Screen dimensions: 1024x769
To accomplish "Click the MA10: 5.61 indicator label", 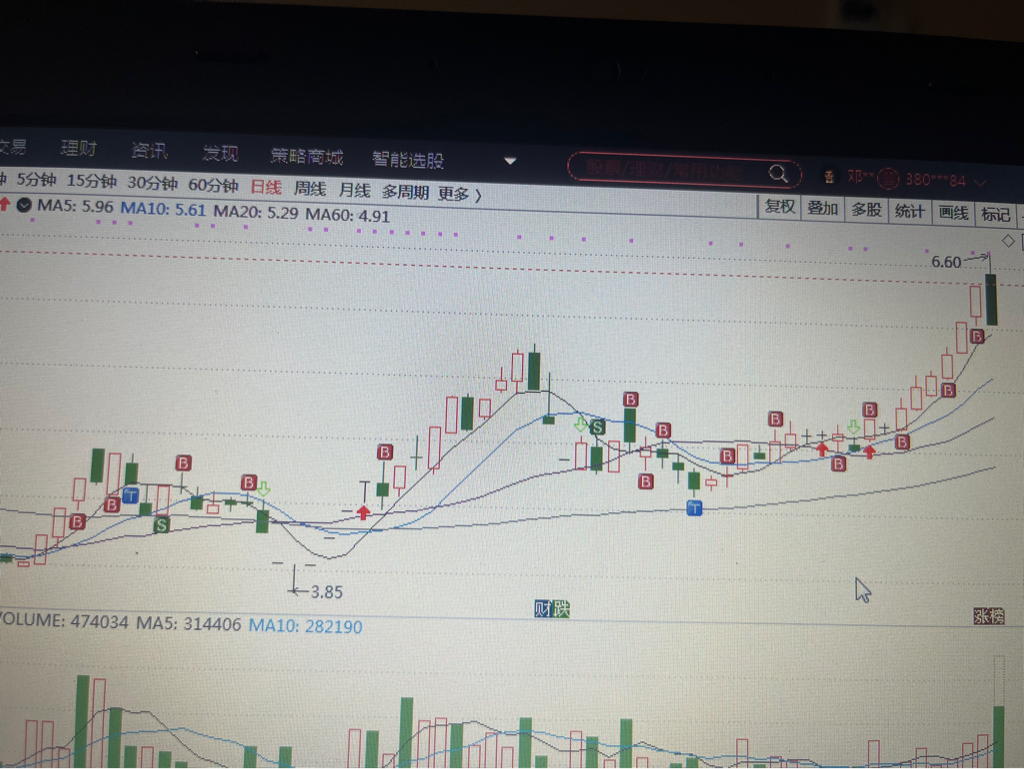I will click(163, 210).
